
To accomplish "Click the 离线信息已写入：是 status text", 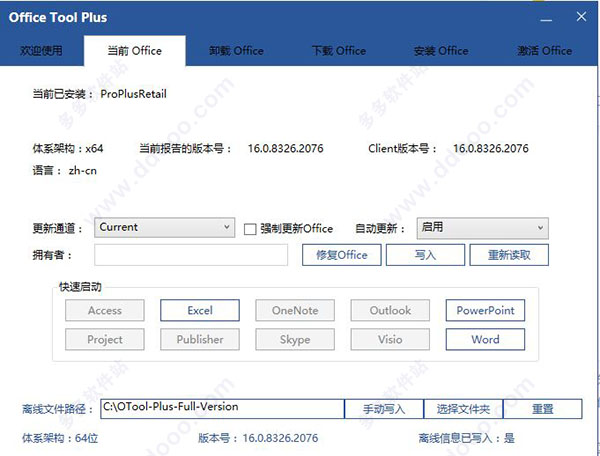I will pos(466,438).
